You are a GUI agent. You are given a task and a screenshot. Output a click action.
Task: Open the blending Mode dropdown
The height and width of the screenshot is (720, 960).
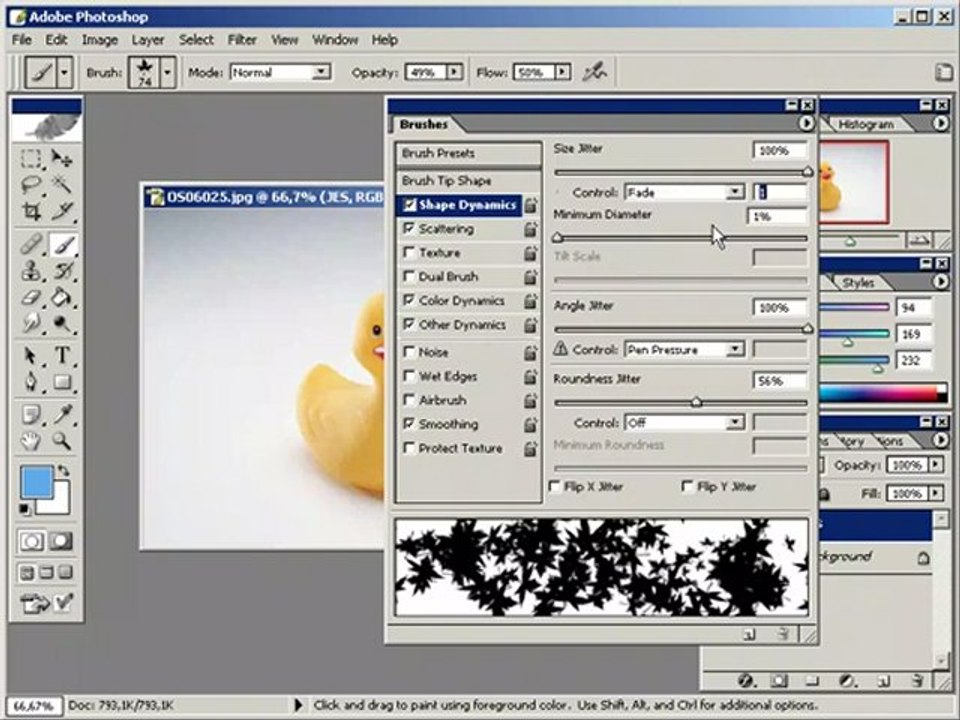pyautogui.click(x=320, y=72)
